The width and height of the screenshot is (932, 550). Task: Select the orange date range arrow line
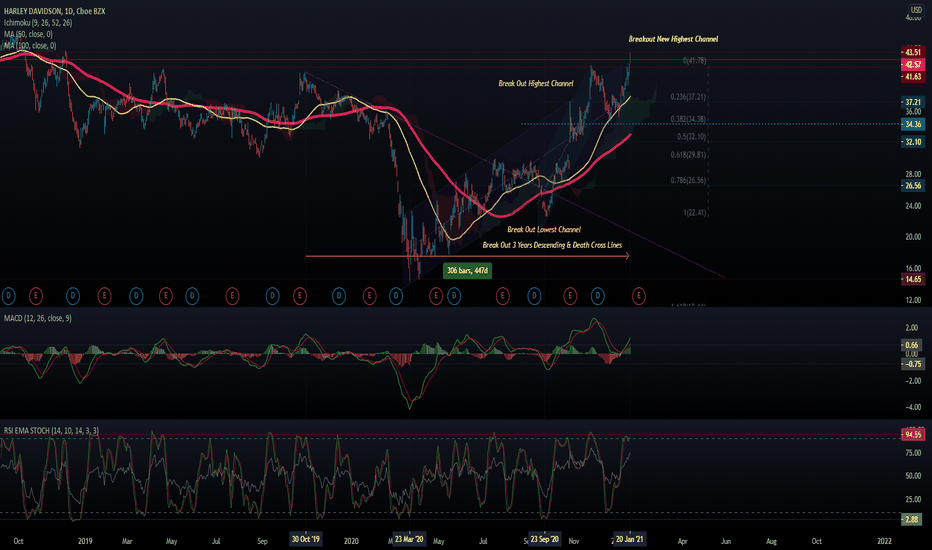[467, 256]
